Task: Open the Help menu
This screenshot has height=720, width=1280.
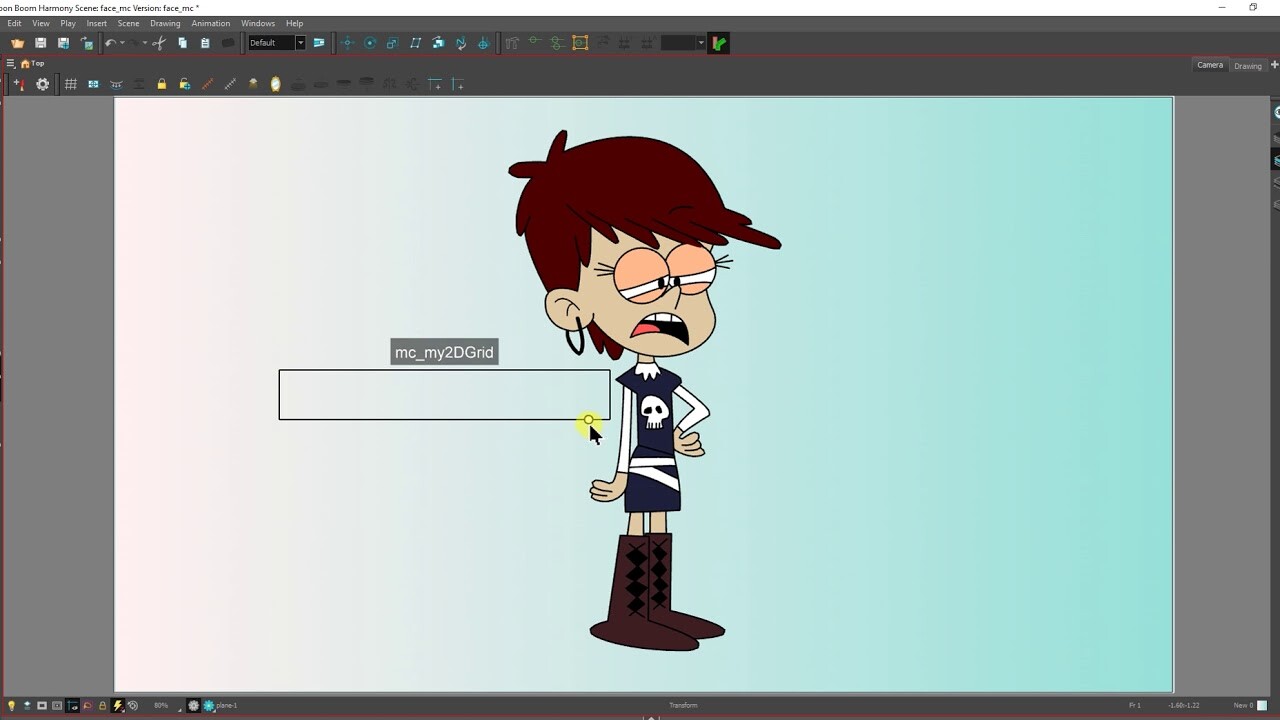Action: 294,23
